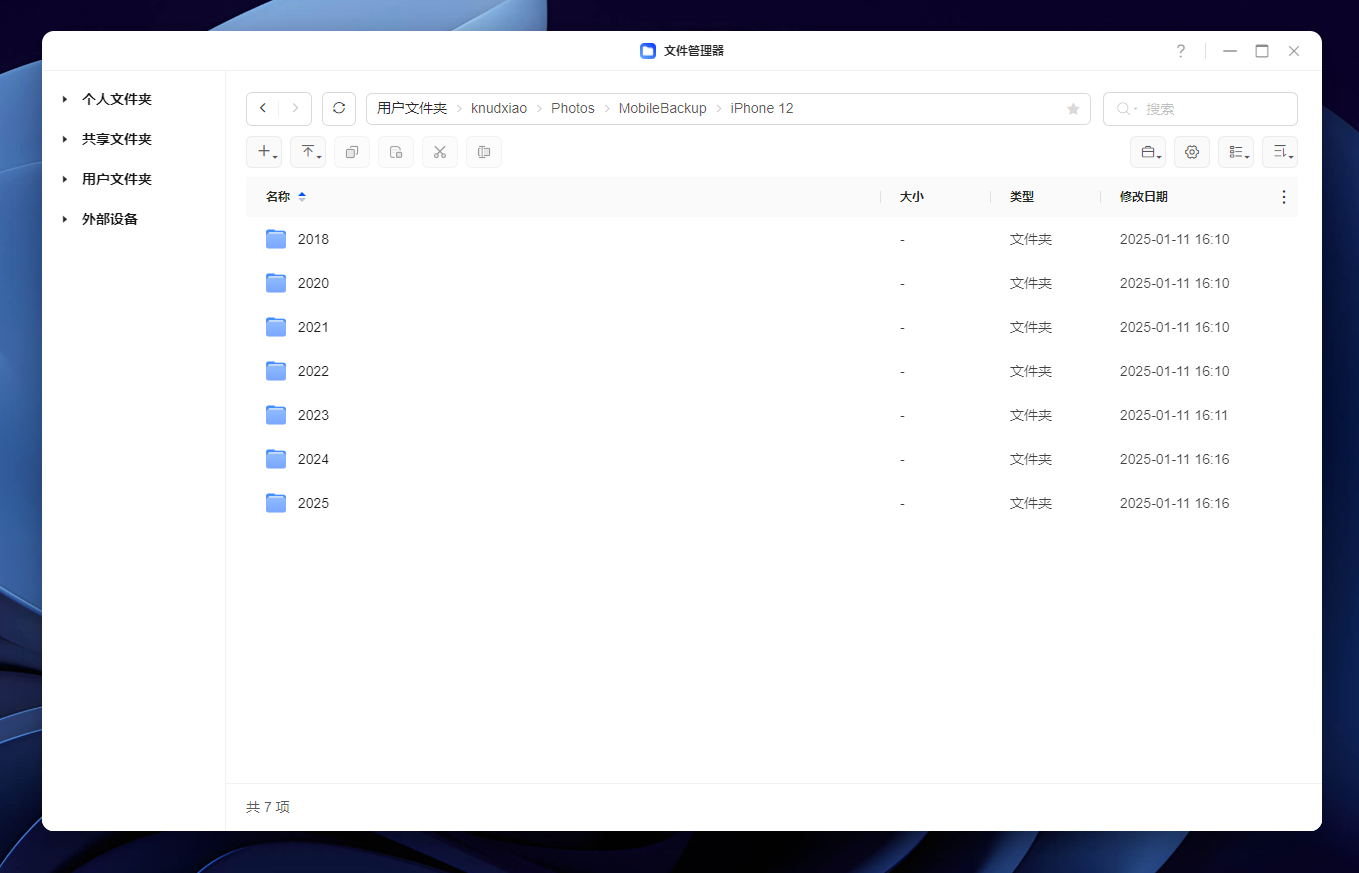Refresh the current folder listing
The height and width of the screenshot is (873, 1359).
point(339,108)
